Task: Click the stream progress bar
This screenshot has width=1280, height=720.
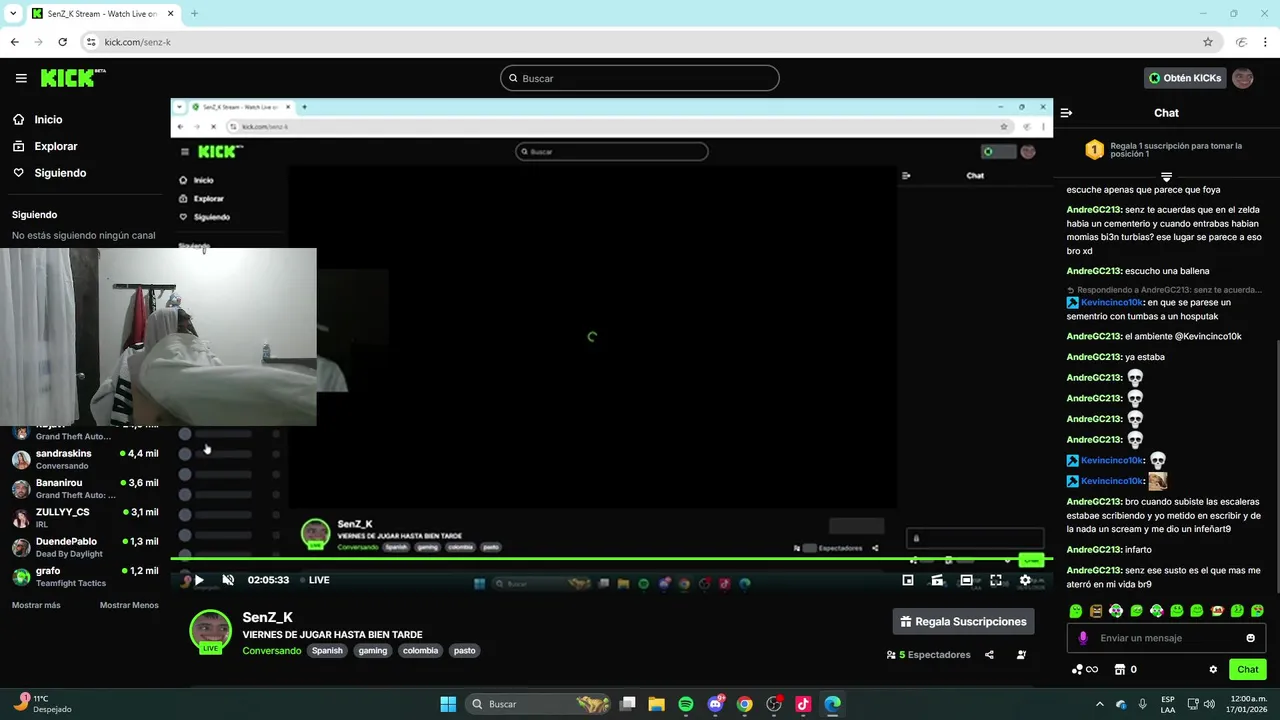Action: [611, 559]
